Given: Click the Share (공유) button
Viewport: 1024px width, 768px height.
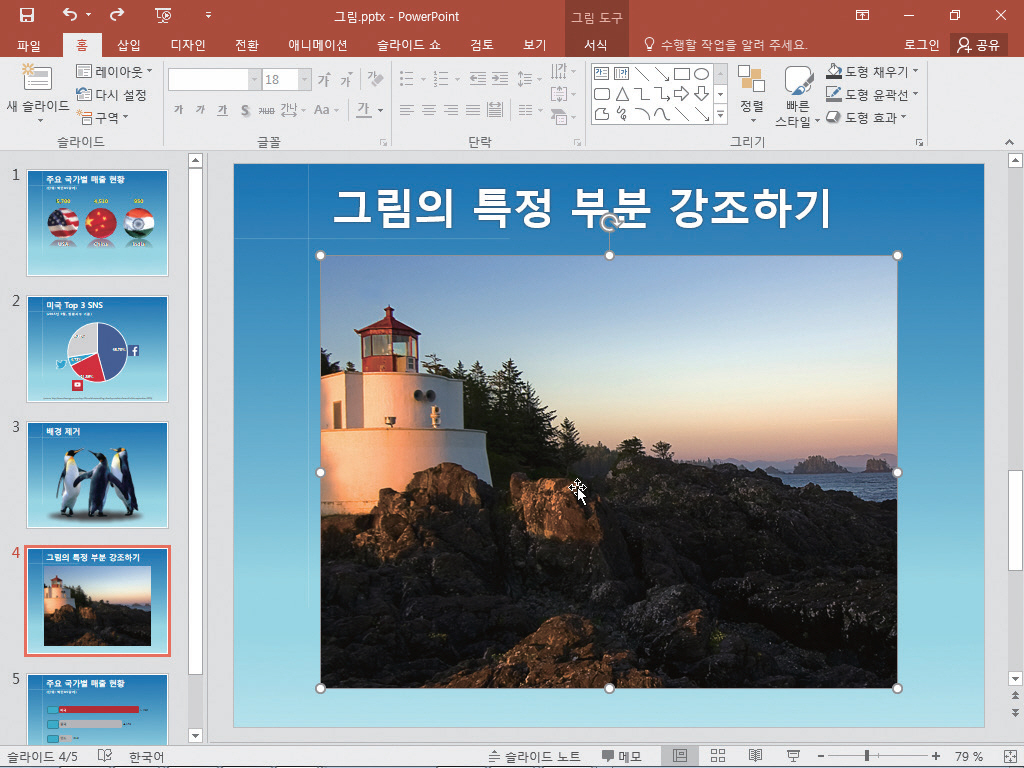Looking at the screenshot, I should click(x=978, y=45).
